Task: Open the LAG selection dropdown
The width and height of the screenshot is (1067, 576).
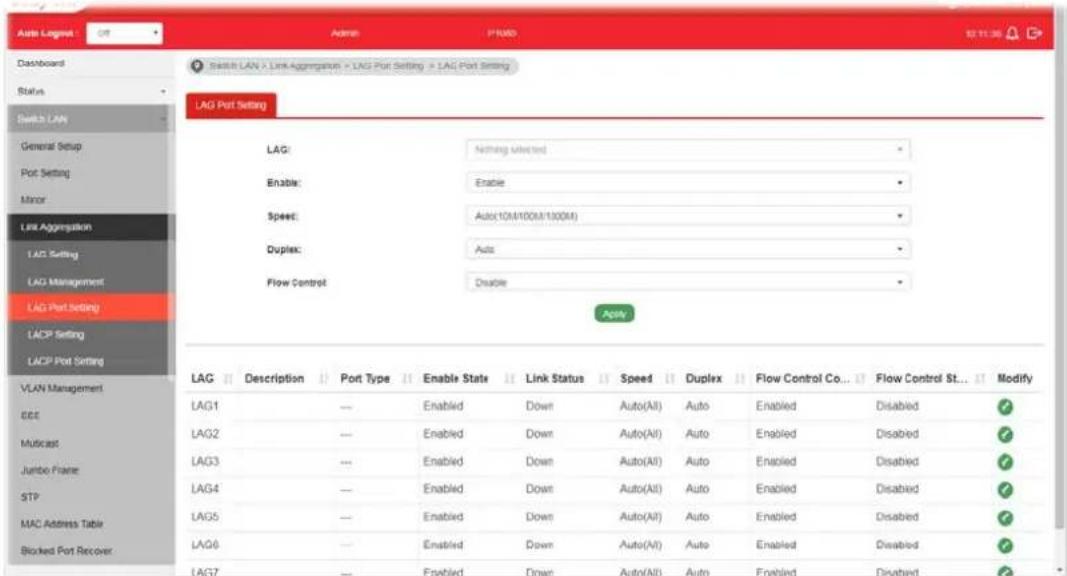Action: pyautogui.click(x=688, y=150)
